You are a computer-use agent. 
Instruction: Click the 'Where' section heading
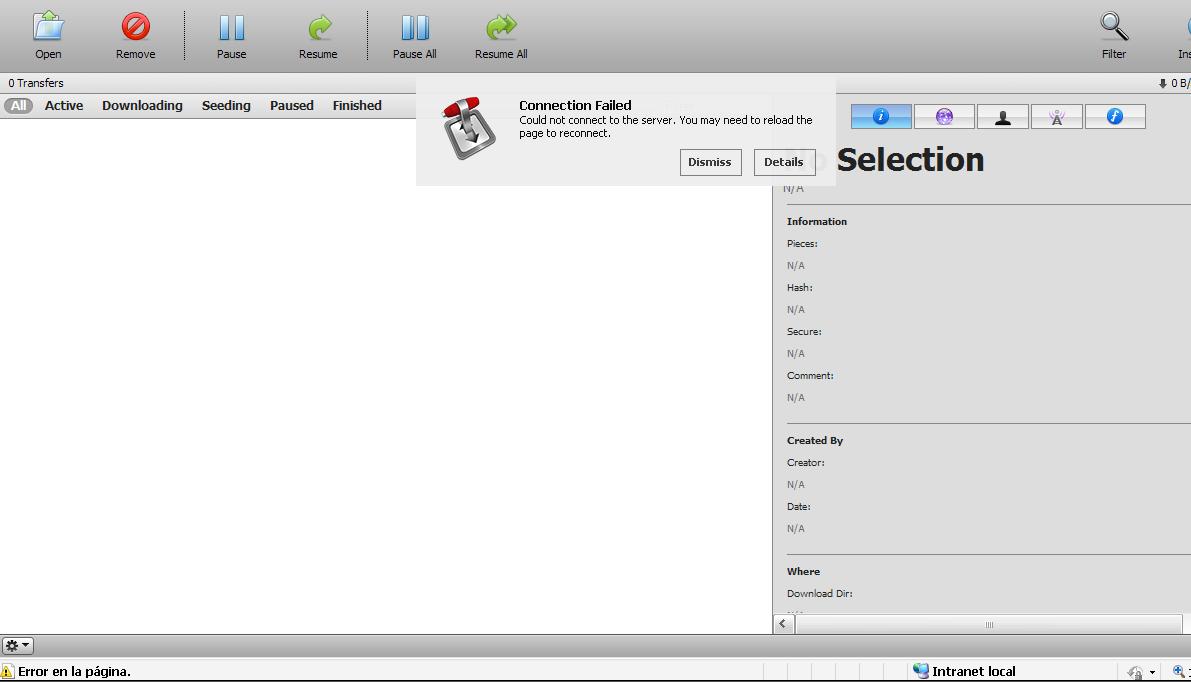point(804,572)
